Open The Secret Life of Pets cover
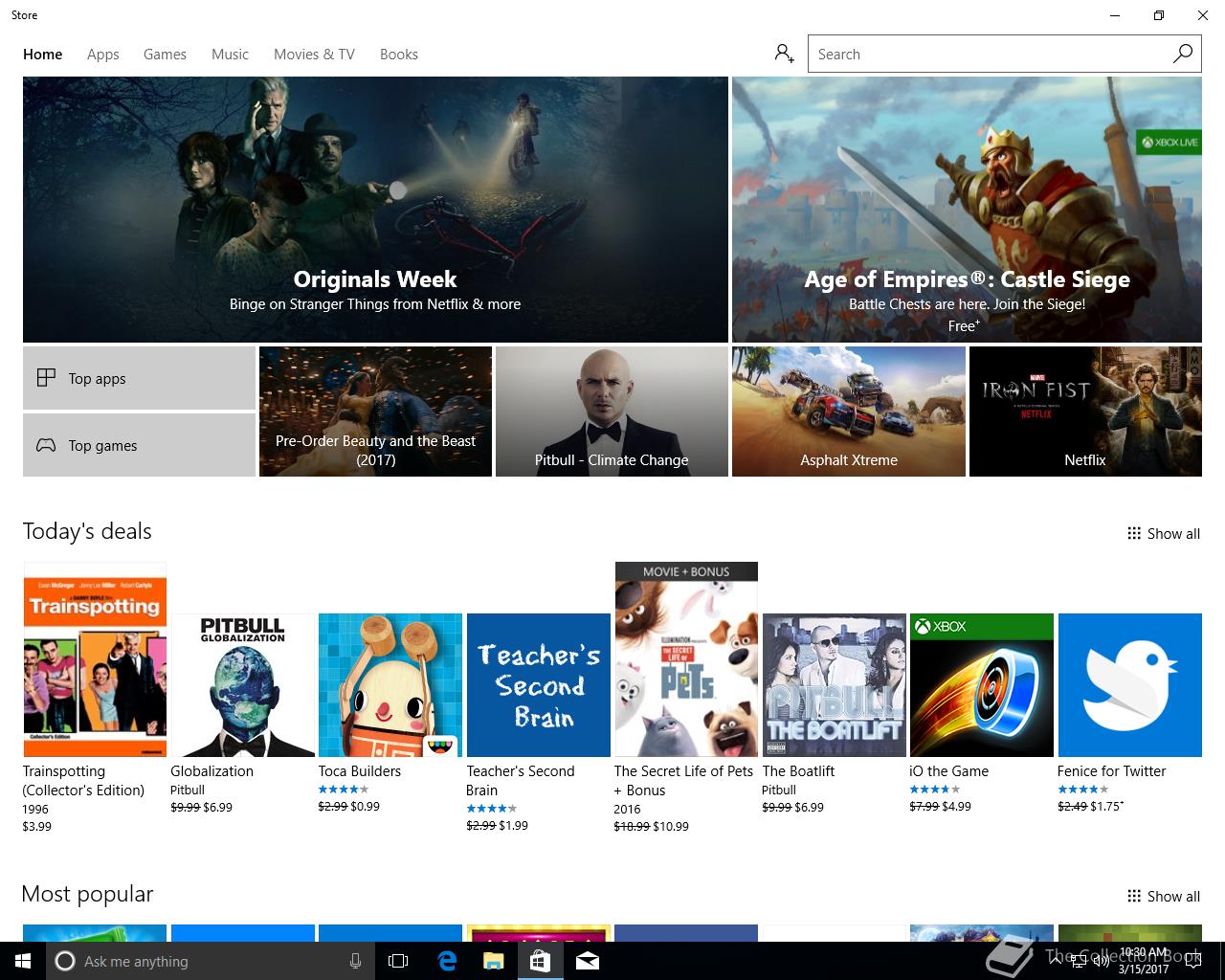The image size is (1225, 980). click(686, 659)
